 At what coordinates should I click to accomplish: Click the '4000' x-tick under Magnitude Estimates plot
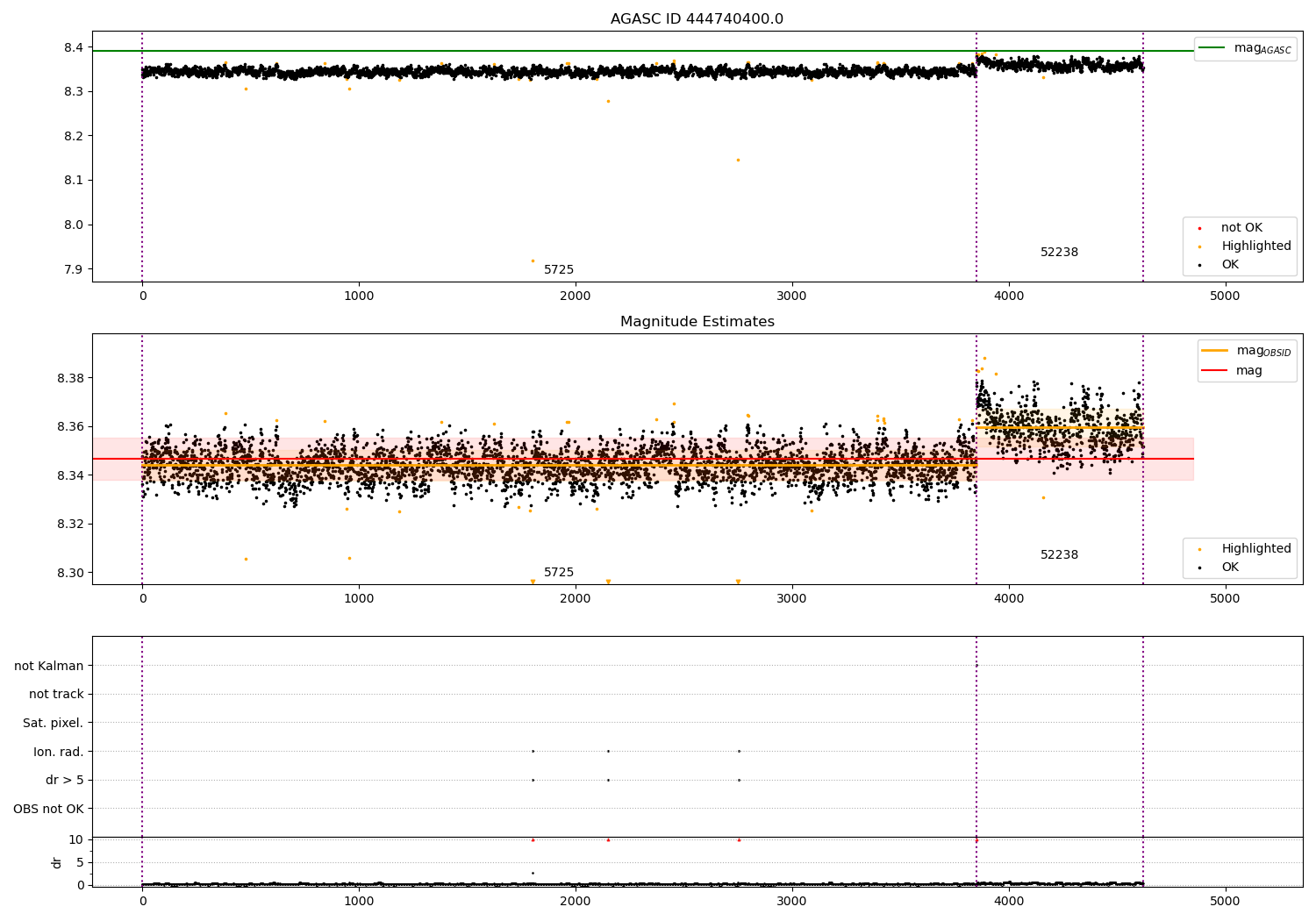[x=1009, y=599]
